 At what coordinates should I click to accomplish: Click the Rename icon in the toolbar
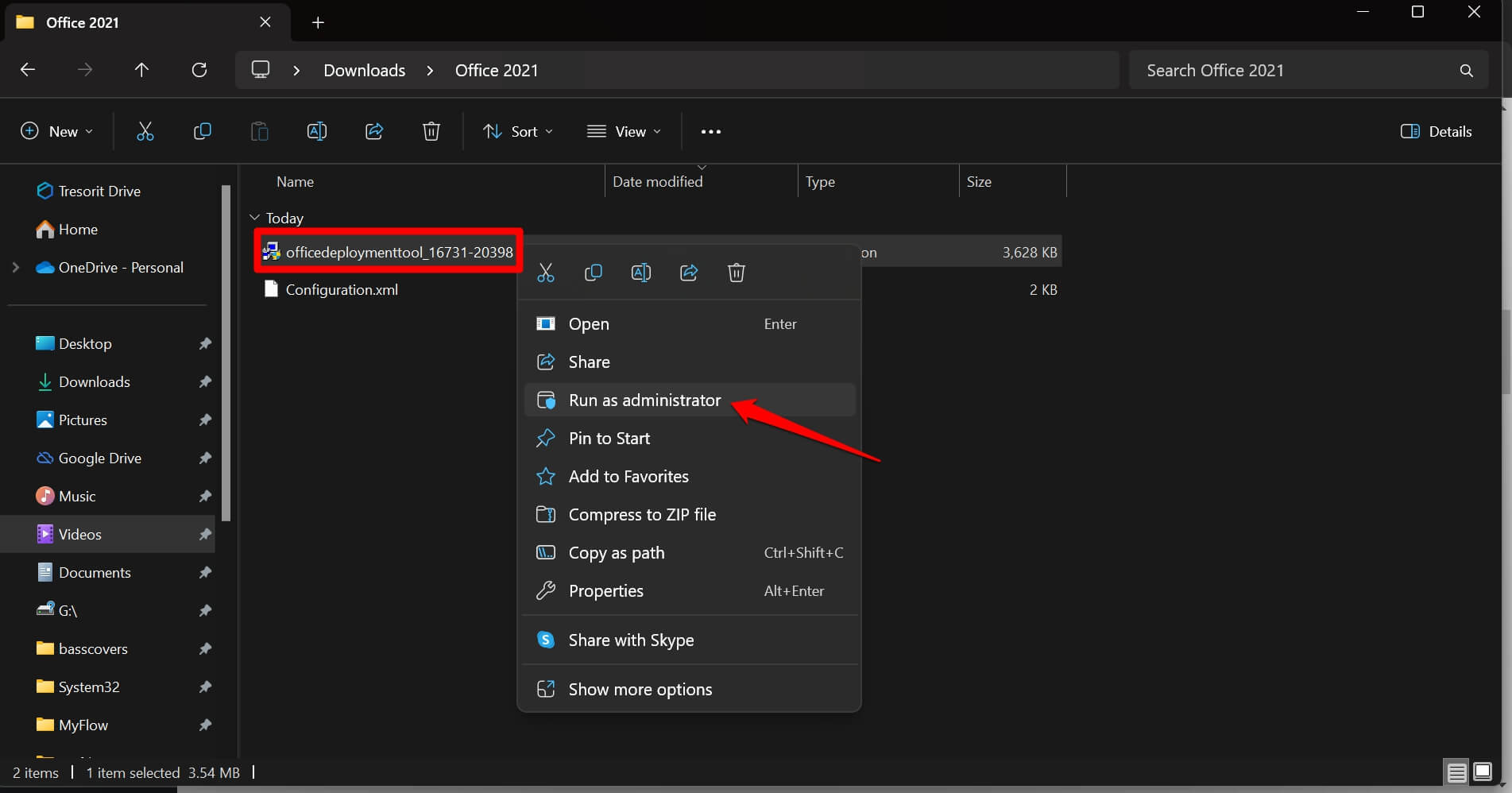point(316,131)
